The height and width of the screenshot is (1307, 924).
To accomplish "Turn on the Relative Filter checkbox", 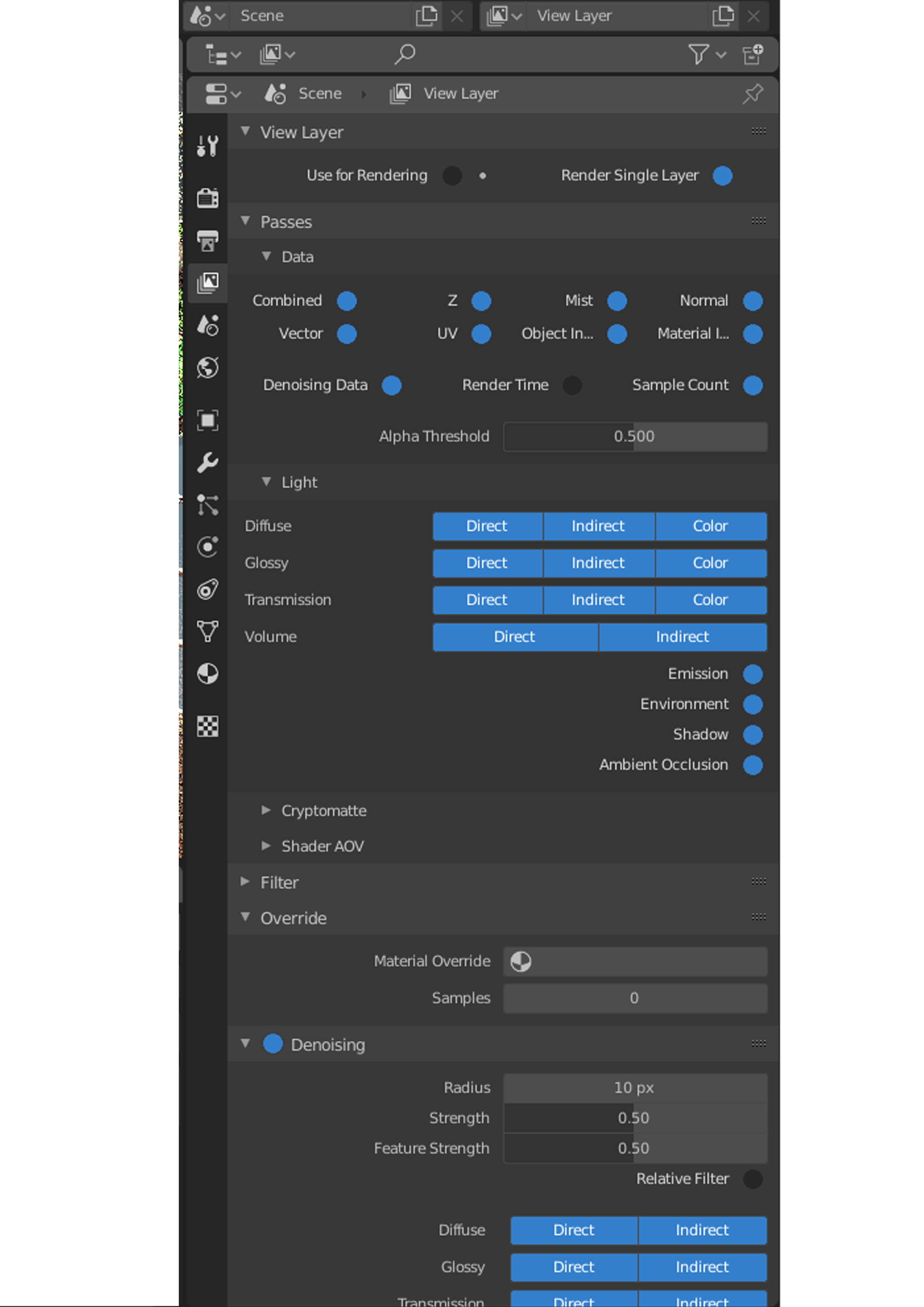I will point(753,1179).
